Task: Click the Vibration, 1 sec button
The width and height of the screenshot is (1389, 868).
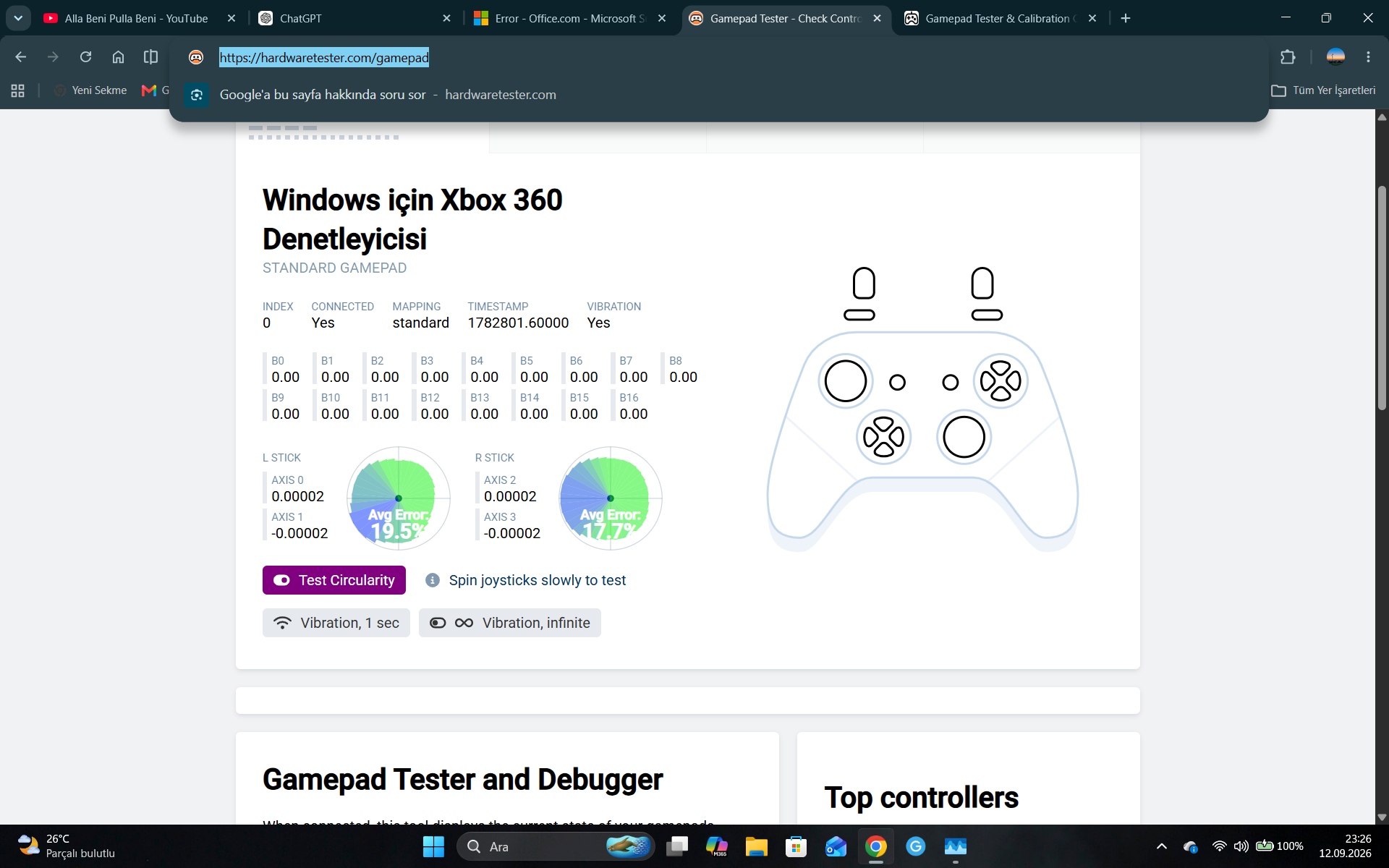Action: (x=336, y=623)
